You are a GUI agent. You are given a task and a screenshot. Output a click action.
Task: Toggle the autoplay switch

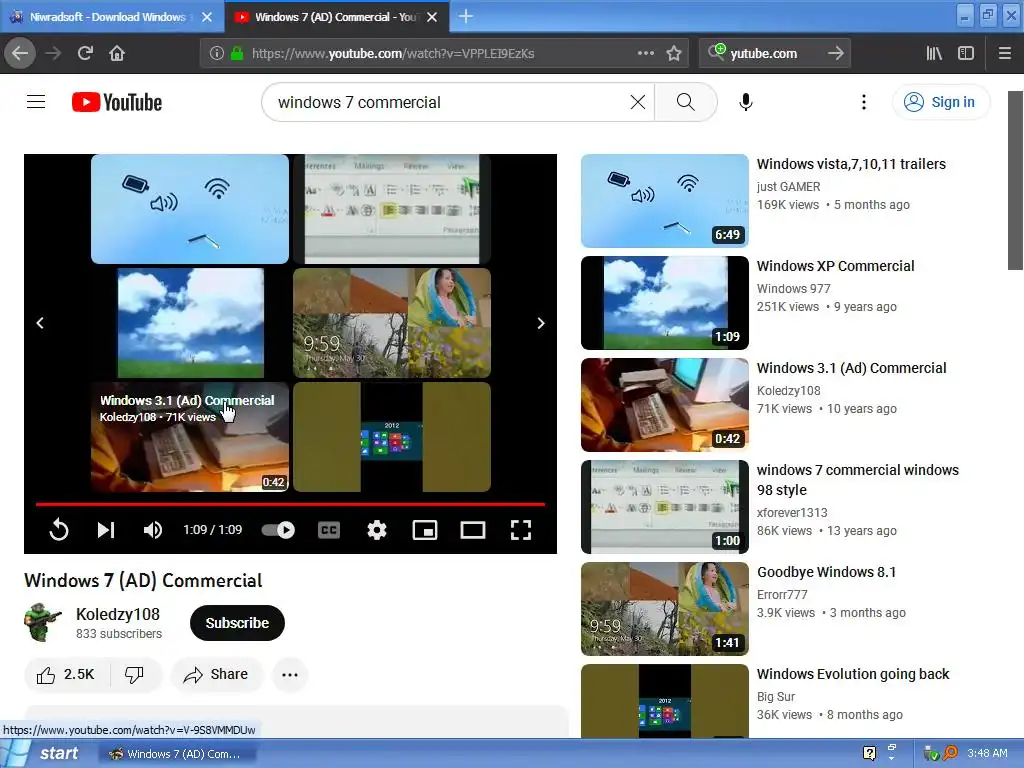tap(278, 530)
